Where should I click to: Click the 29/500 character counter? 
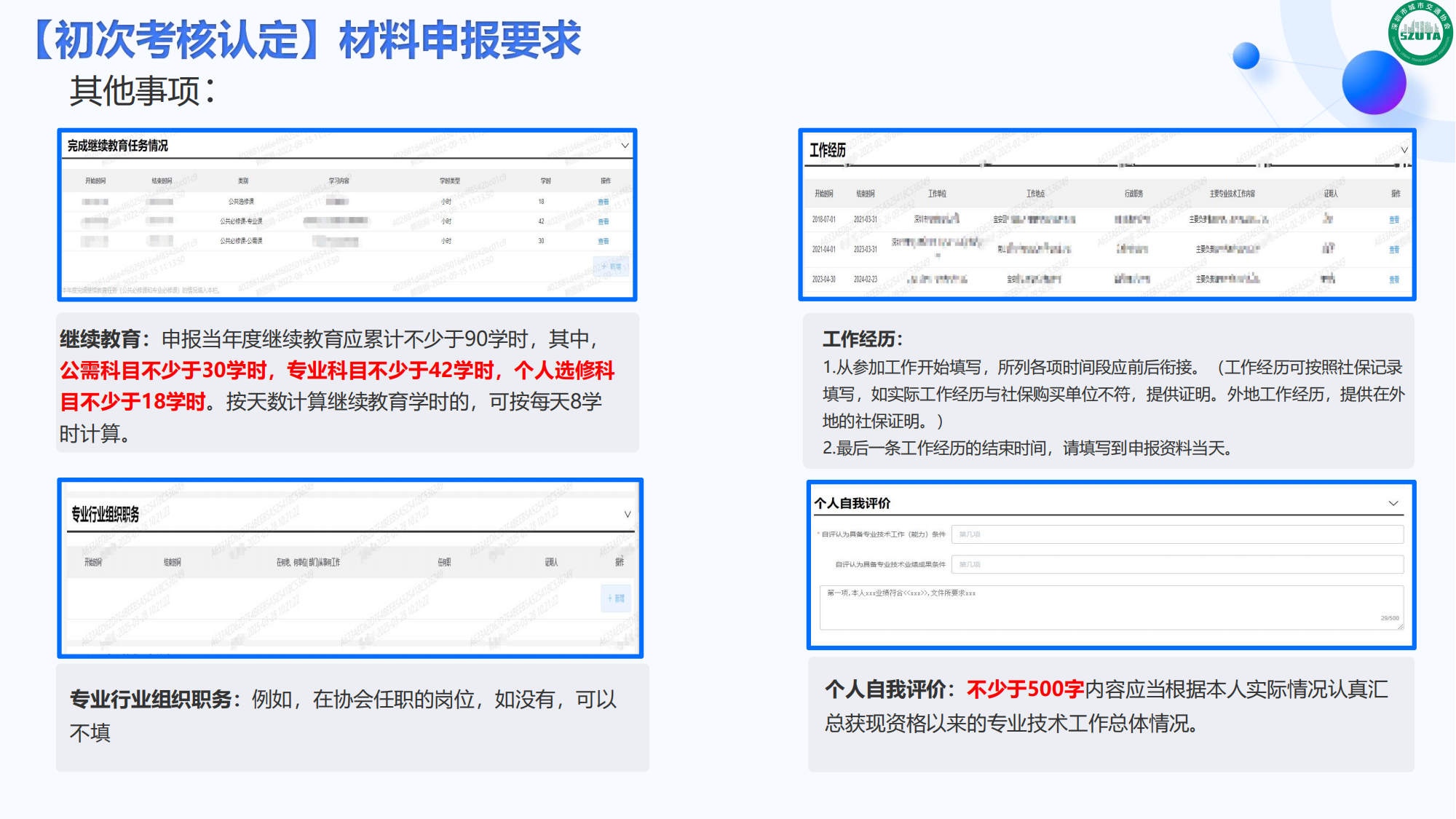coord(1389,618)
